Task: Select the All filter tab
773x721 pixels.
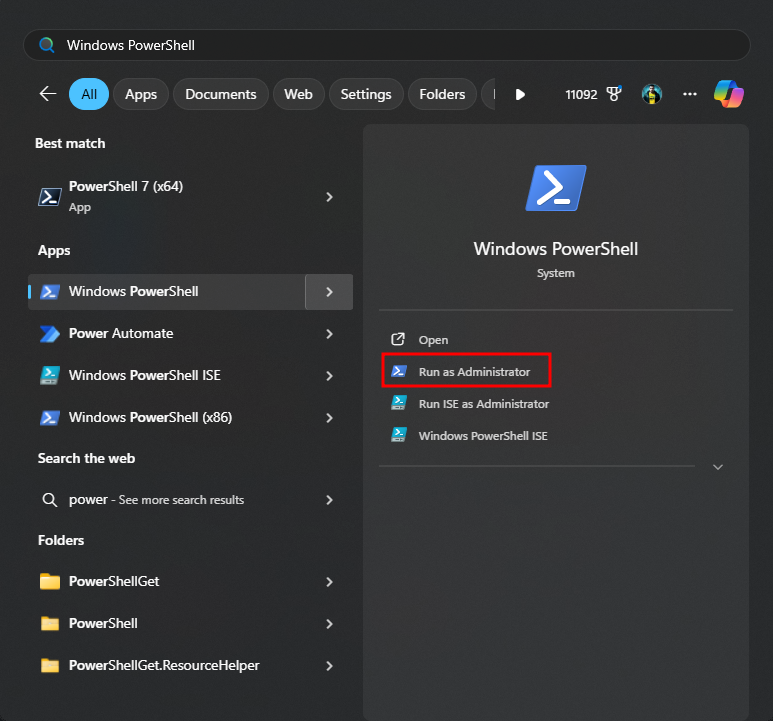Action: pos(89,94)
